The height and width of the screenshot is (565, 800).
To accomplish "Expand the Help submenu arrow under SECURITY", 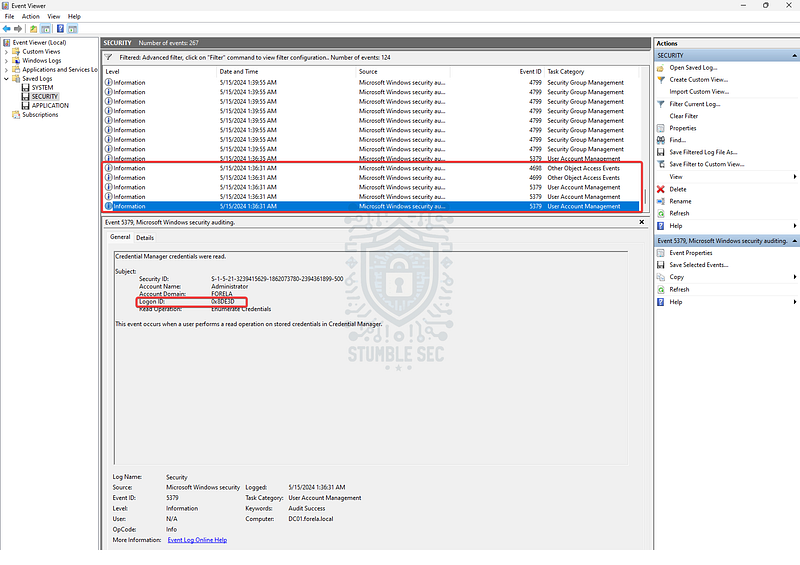I will pos(794,226).
